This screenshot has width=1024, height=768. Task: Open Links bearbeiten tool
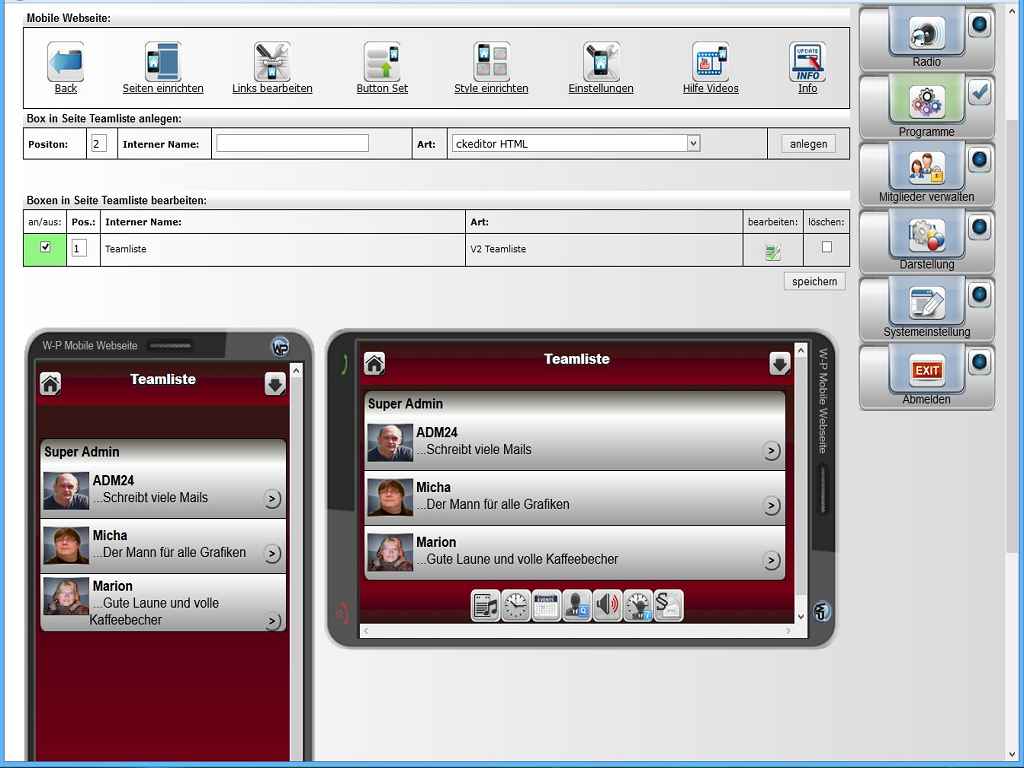click(272, 62)
